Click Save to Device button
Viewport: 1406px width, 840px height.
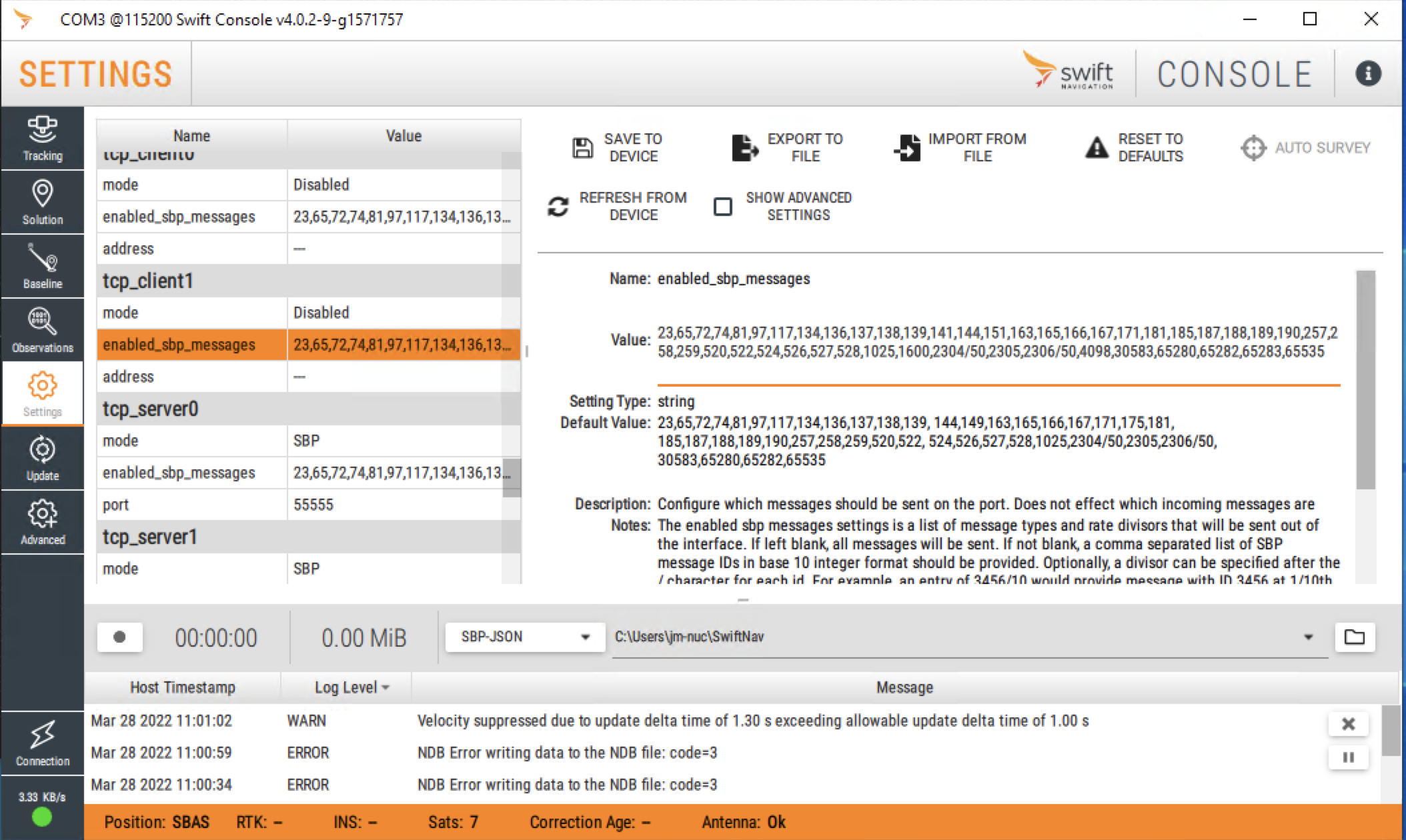click(617, 147)
